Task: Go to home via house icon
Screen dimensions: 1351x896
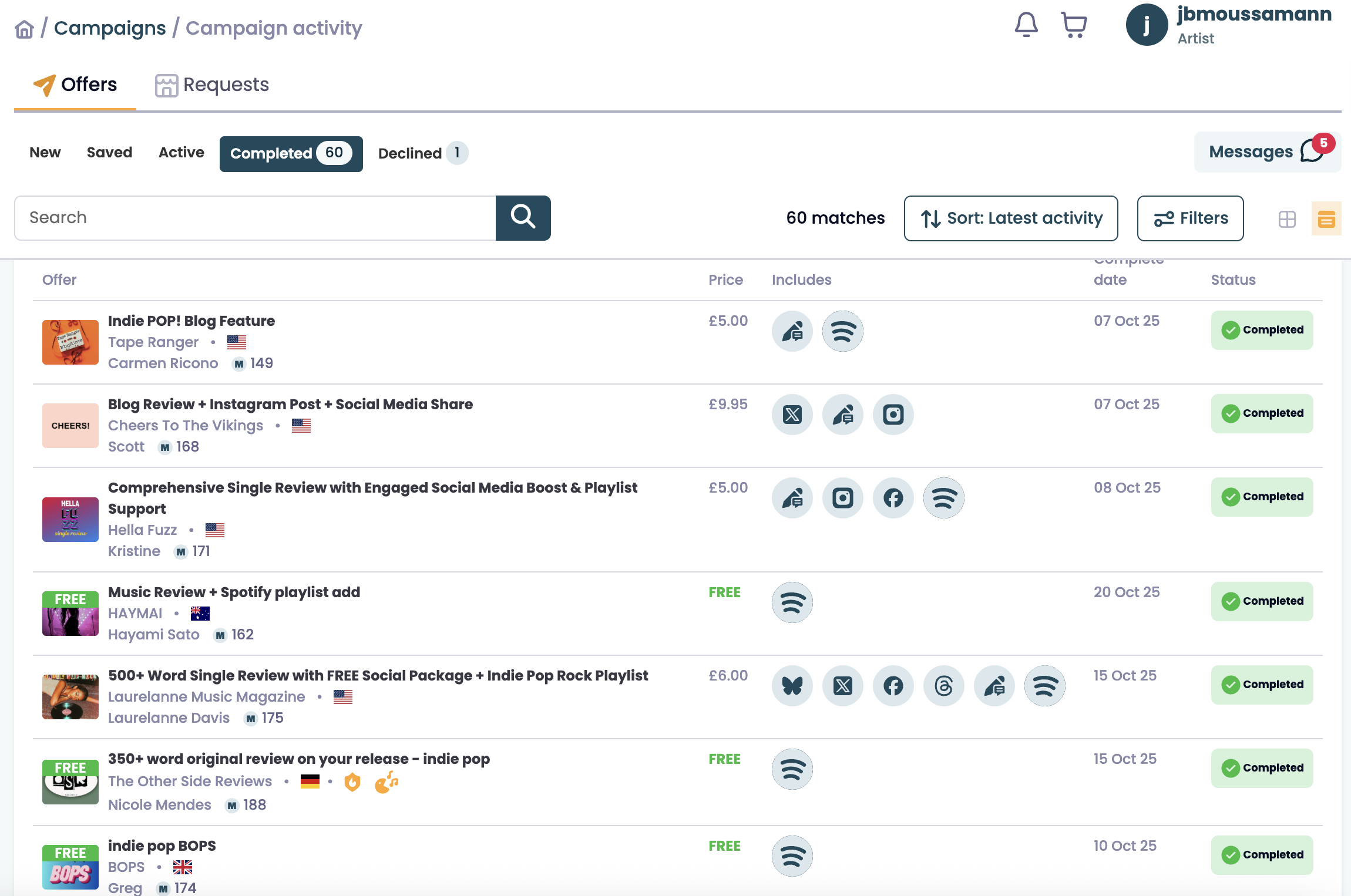Action: [24, 29]
